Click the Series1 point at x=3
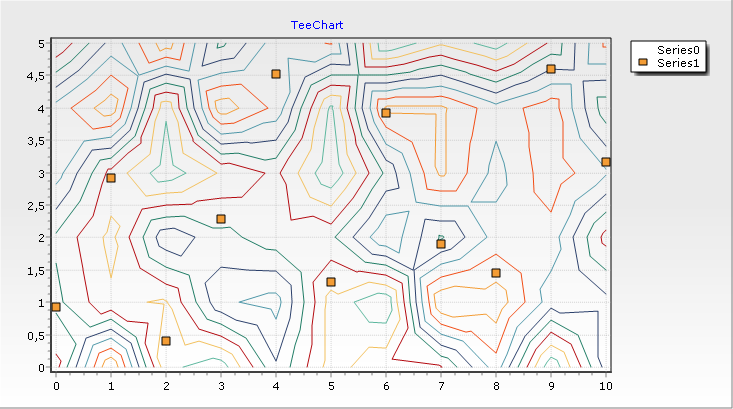Screen dimensions: 733x409 (221, 219)
